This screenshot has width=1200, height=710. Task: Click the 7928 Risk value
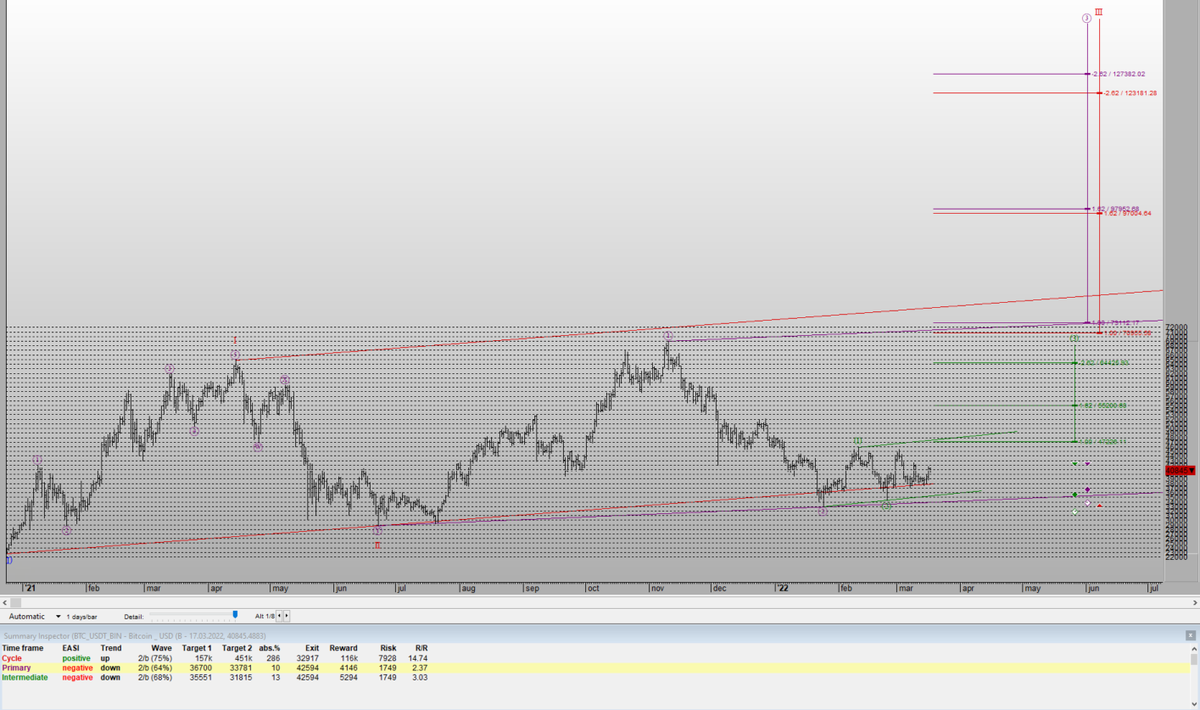(387, 659)
